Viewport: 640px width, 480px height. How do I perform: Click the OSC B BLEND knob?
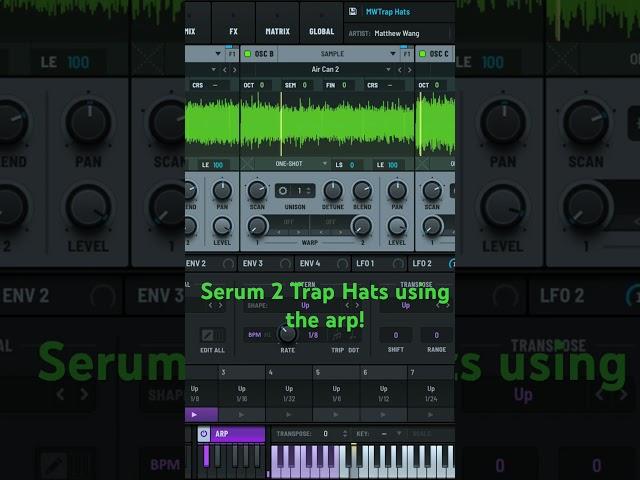pyautogui.click(x=362, y=191)
